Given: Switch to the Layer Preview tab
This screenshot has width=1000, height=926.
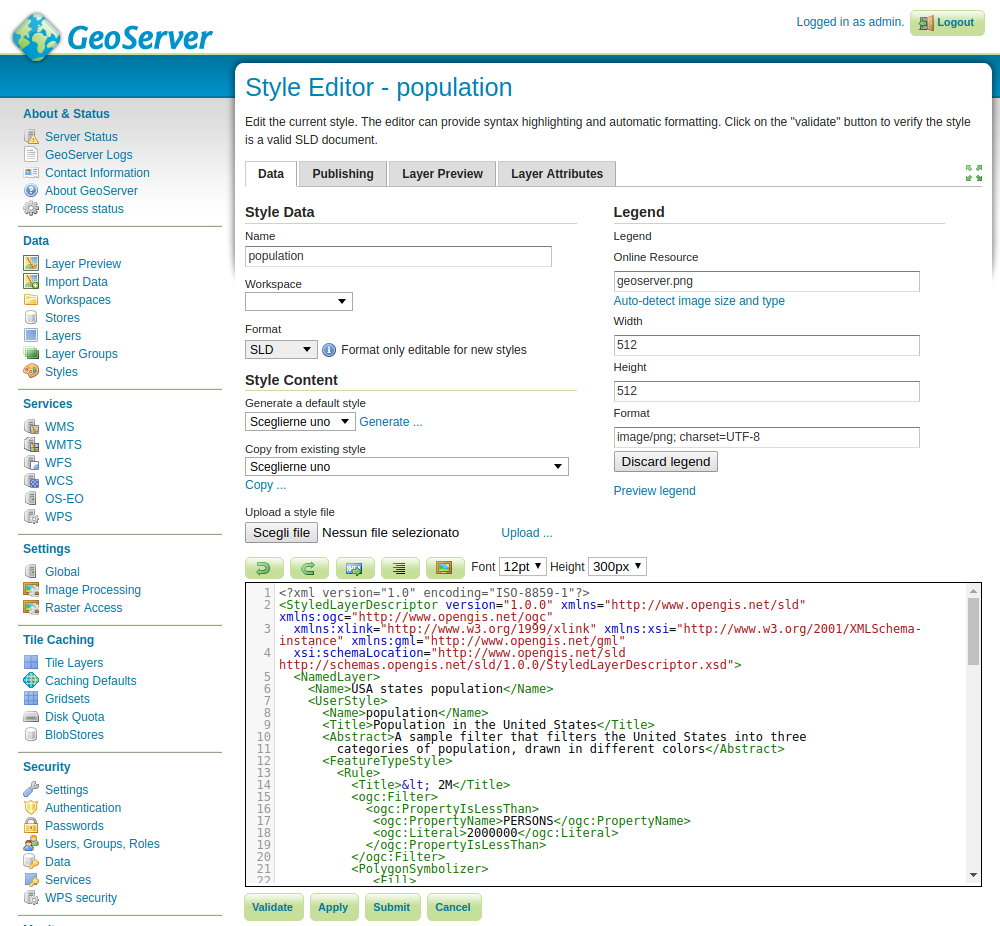Looking at the screenshot, I should pos(443,173).
